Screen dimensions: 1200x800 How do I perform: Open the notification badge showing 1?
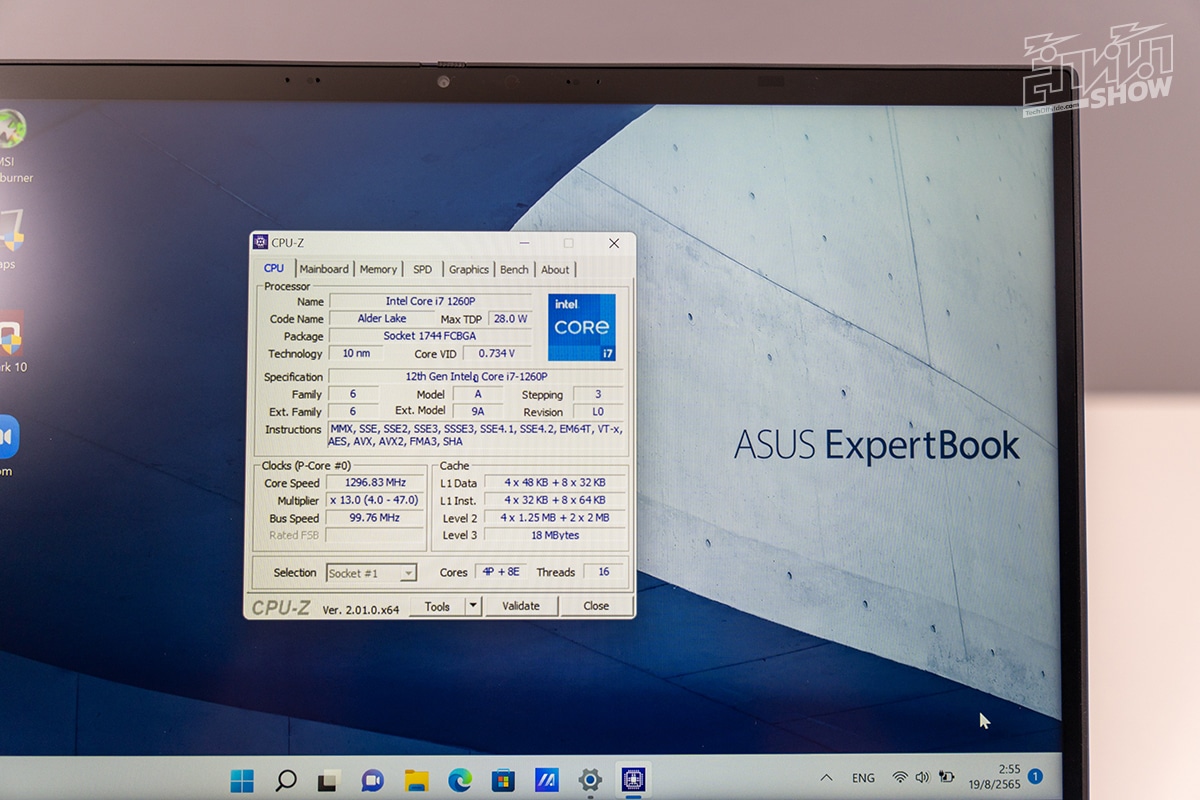point(1036,776)
